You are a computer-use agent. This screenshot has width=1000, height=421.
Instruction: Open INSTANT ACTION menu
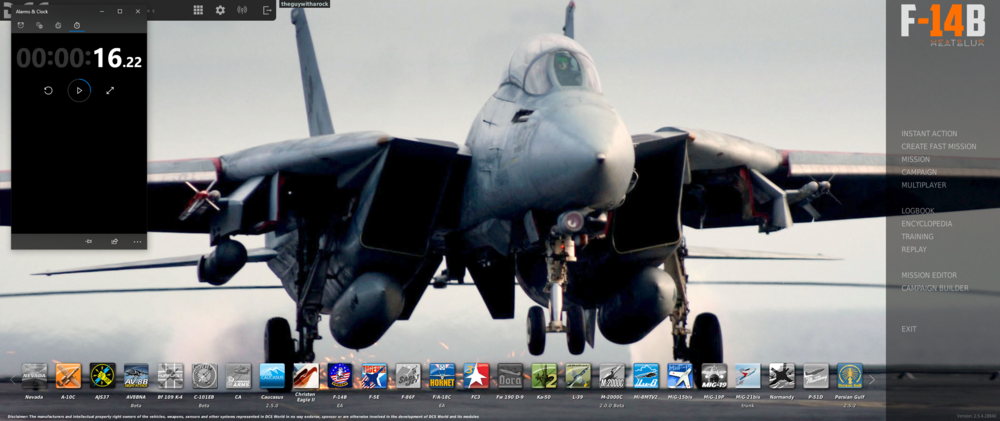click(929, 134)
